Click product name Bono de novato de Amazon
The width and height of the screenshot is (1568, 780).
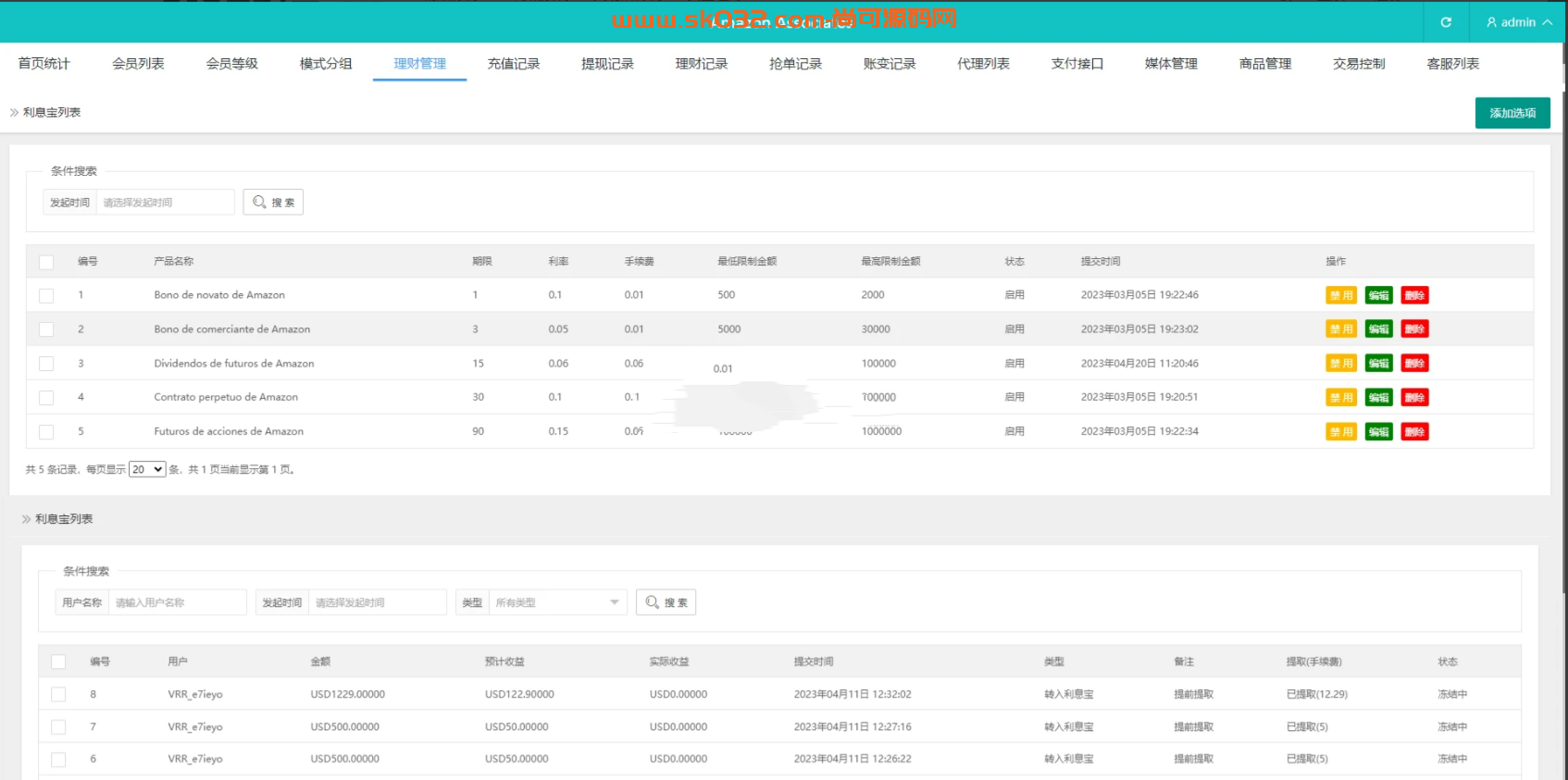click(x=219, y=295)
